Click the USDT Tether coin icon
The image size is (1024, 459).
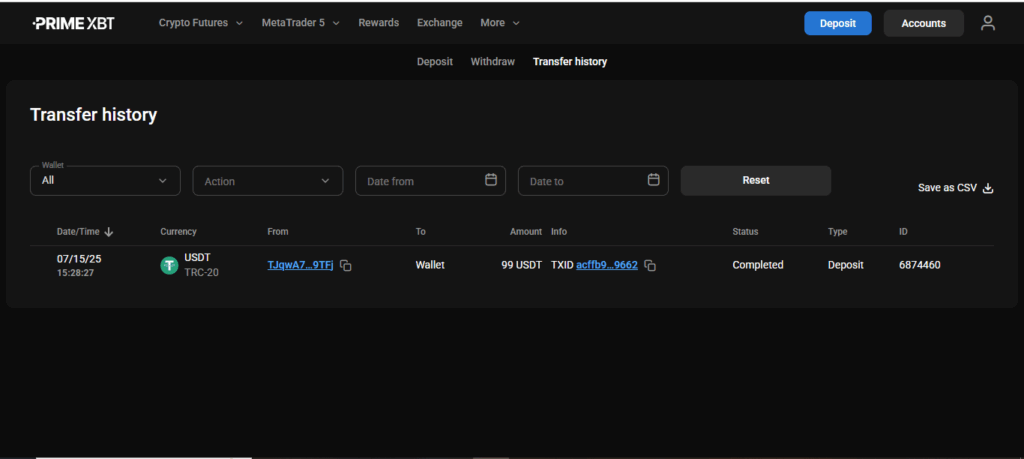click(x=169, y=265)
